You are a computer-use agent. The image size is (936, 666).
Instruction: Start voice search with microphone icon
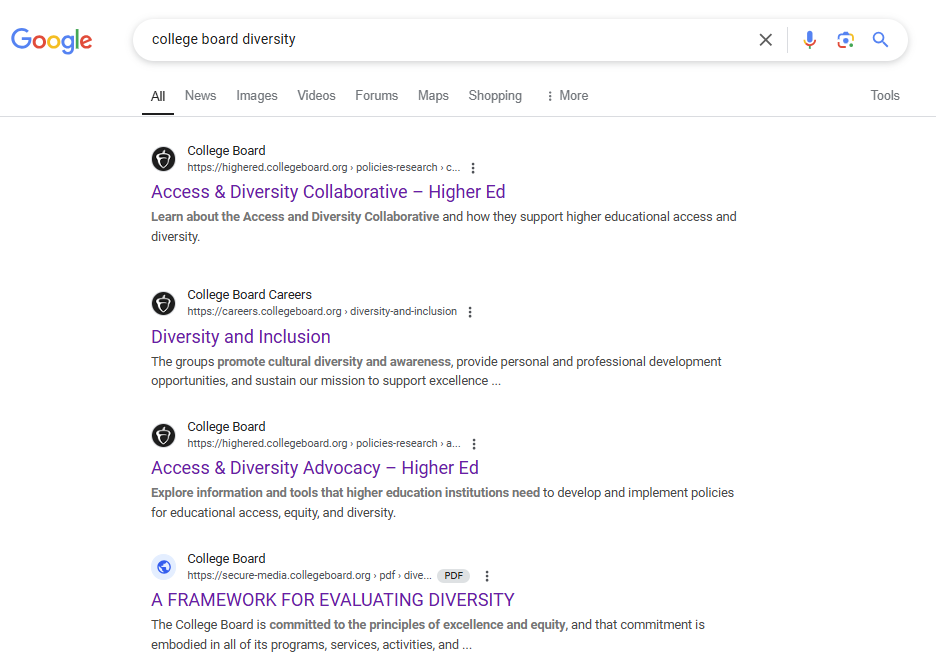[810, 40]
